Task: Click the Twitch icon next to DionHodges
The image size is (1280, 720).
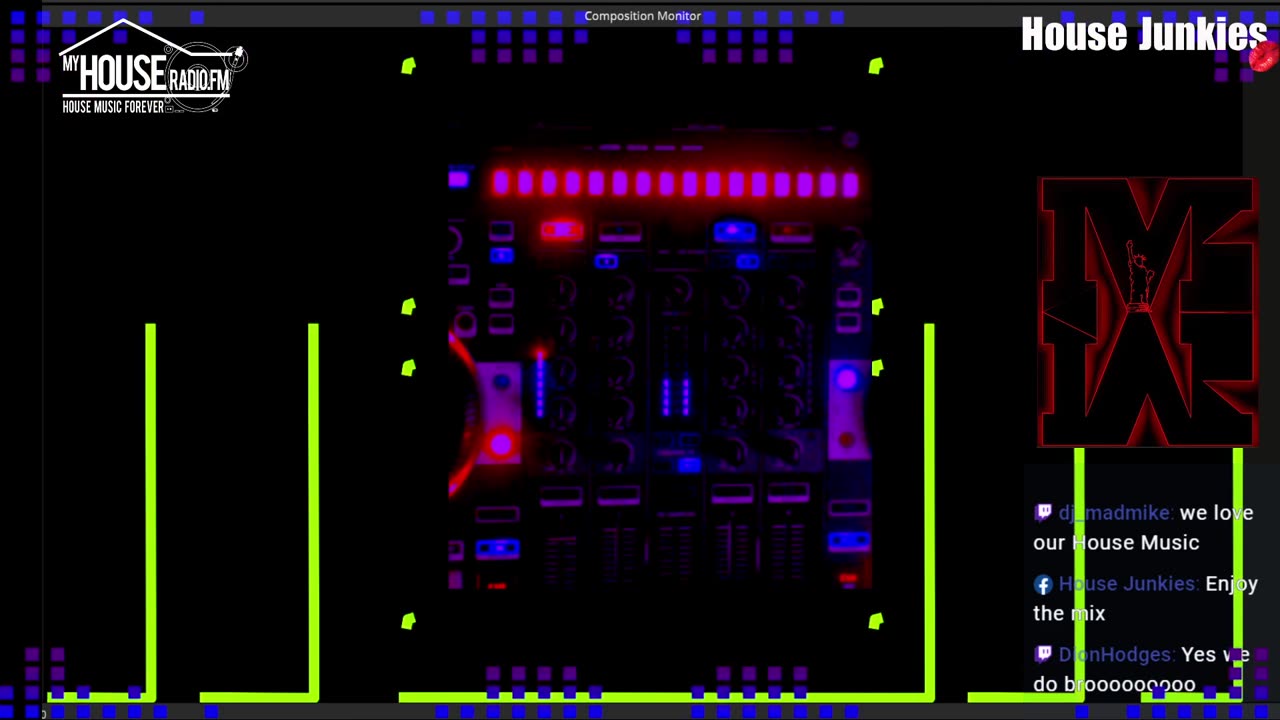Action: pos(1043,654)
